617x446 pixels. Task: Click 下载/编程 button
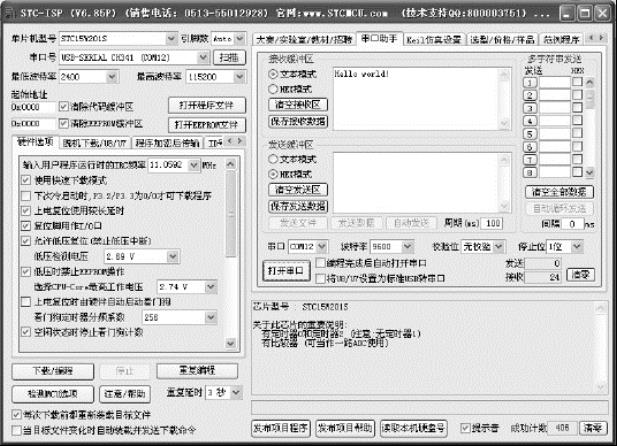point(52,371)
